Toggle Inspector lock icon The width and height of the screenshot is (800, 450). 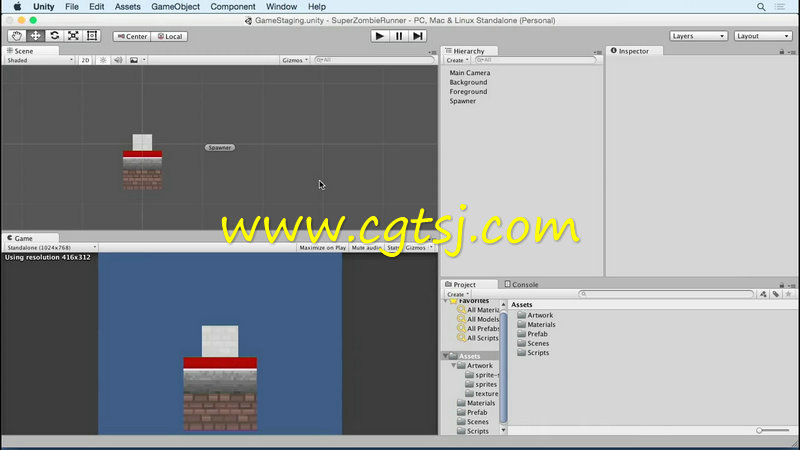(782, 52)
